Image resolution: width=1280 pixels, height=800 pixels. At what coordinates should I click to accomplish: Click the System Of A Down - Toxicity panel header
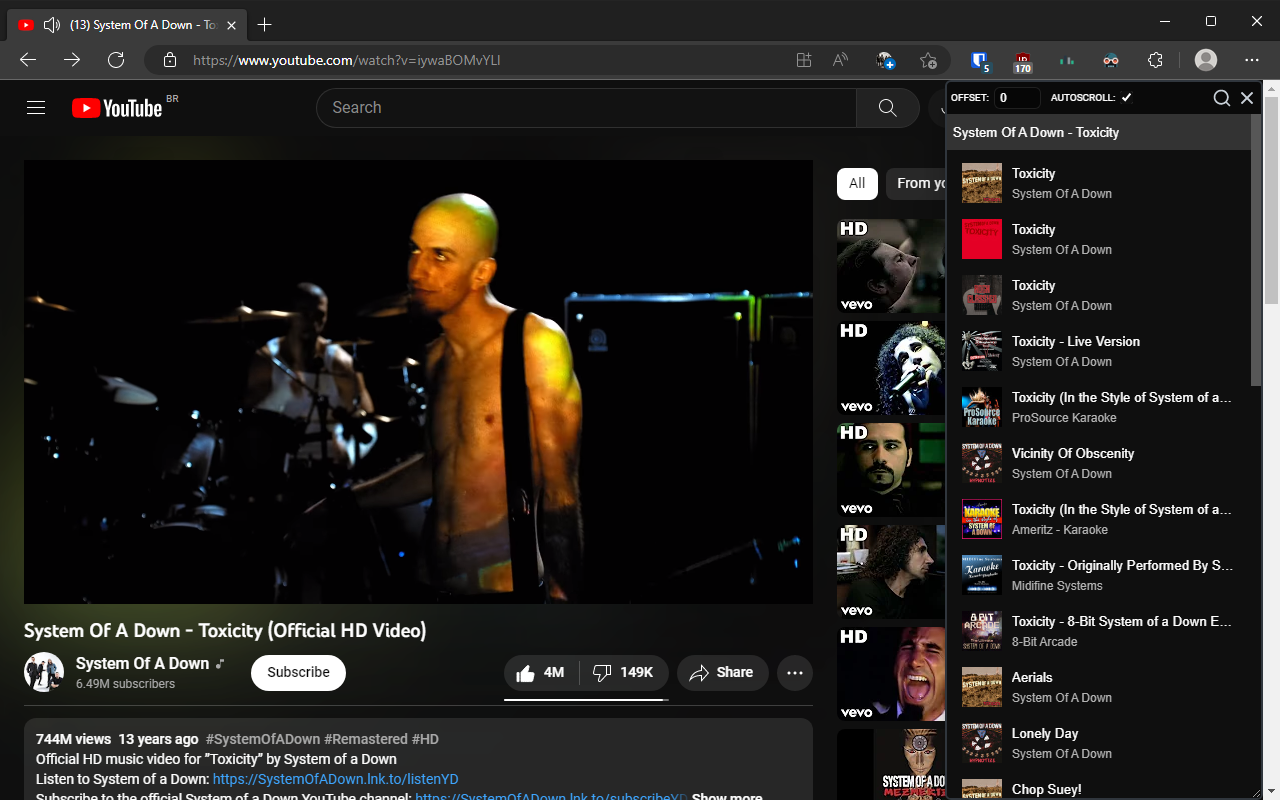(1099, 132)
